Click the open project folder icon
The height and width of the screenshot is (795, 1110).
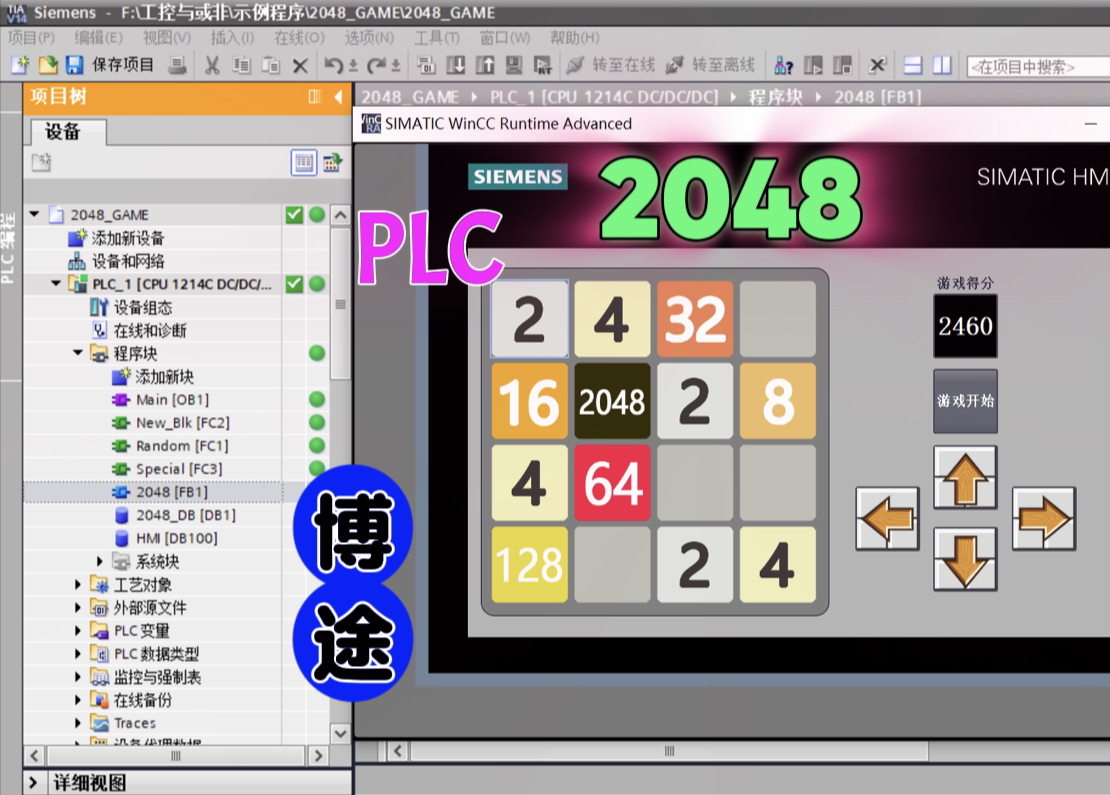point(47,65)
